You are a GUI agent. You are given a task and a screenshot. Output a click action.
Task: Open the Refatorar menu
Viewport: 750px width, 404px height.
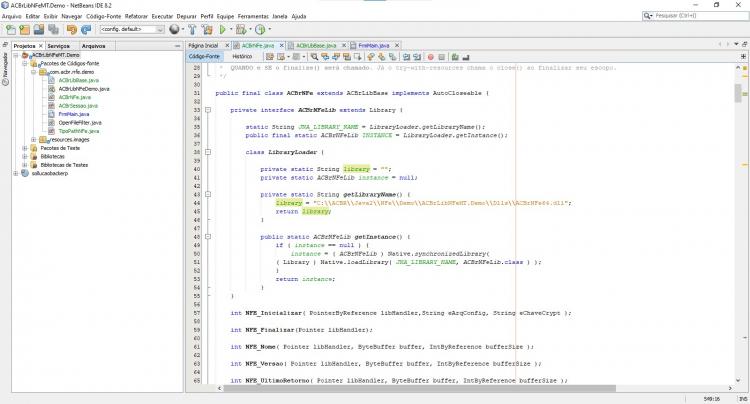point(136,16)
